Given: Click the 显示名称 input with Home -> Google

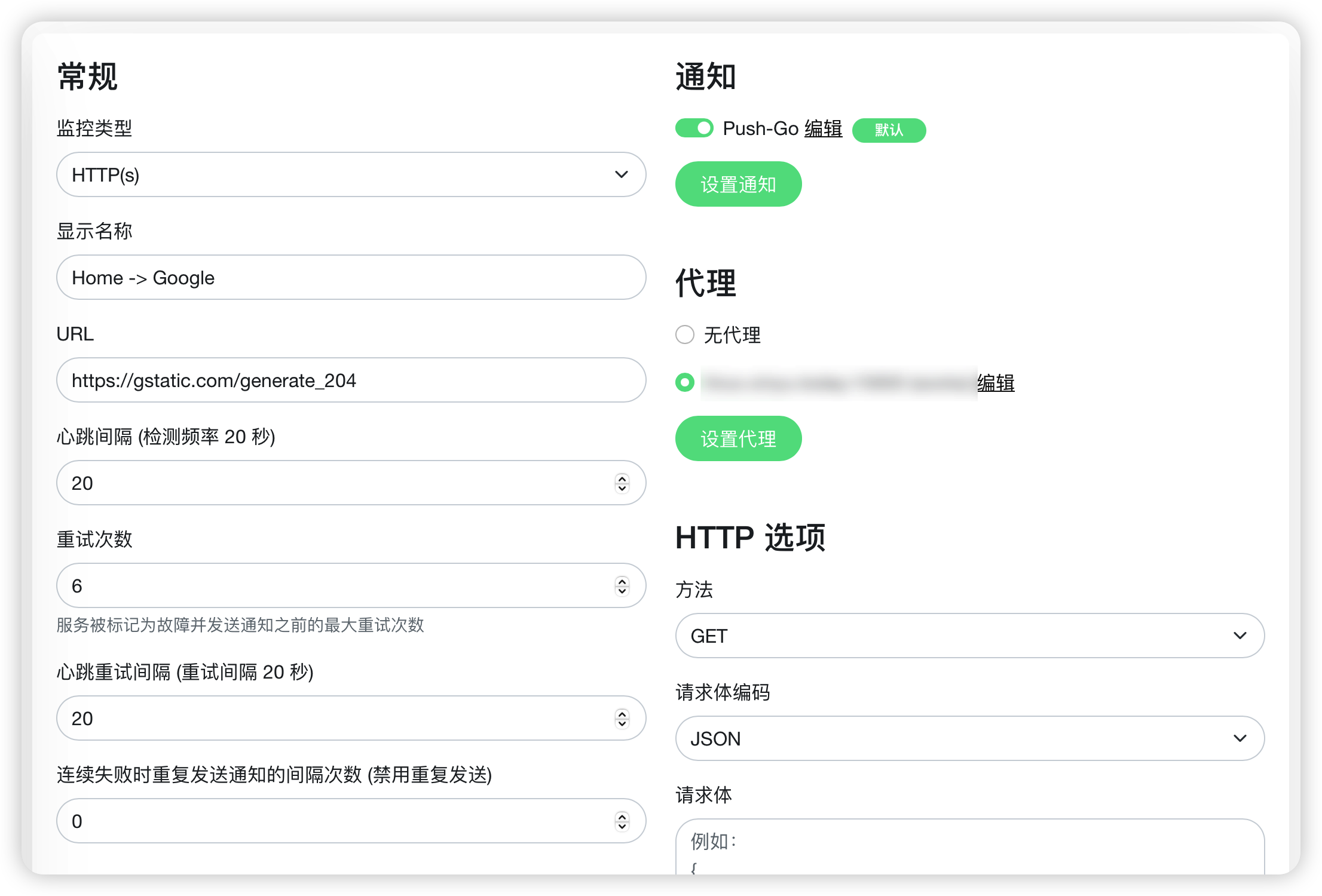Looking at the screenshot, I should coord(351,277).
